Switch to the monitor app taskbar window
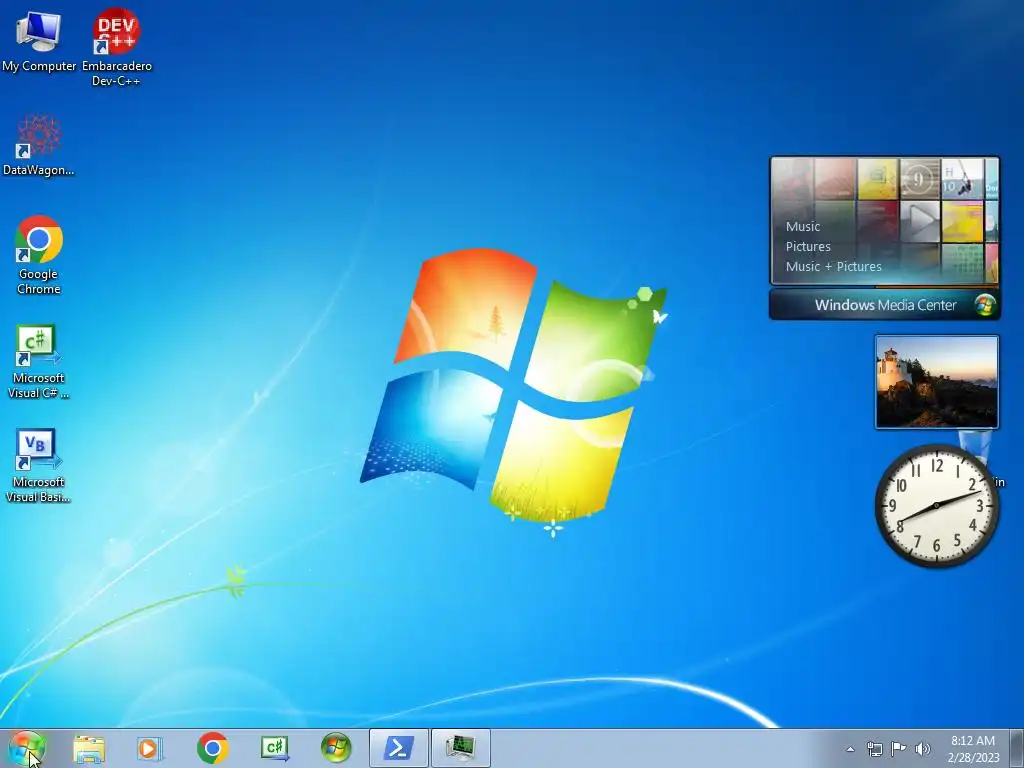Screen dimensions: 1024x768 (460, 748)
